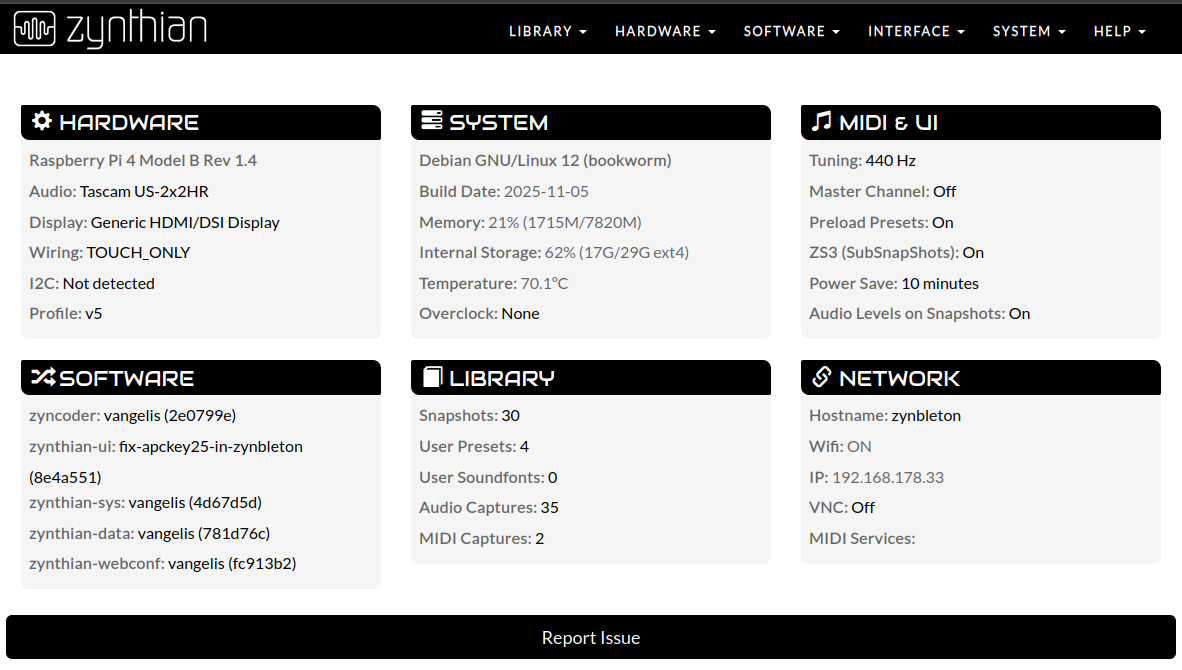Click the music note icon beside MIDI & UI

(x=821, y=122)
